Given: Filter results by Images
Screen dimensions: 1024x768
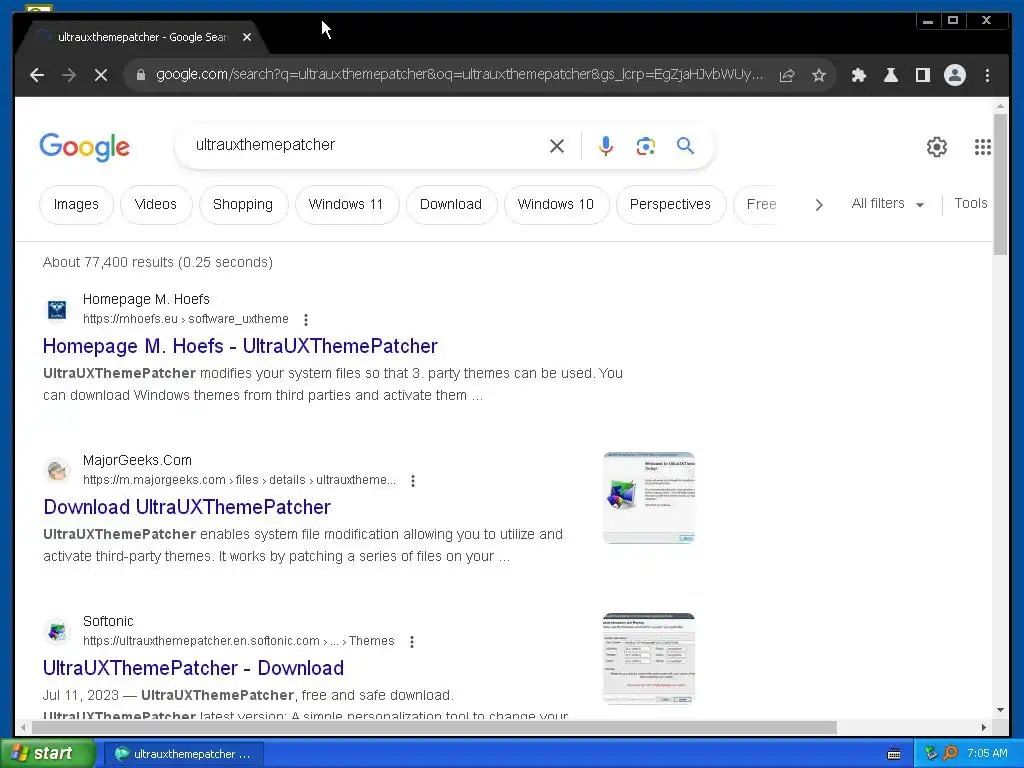Looking at the screenshot, I should (x=76, y=204).
